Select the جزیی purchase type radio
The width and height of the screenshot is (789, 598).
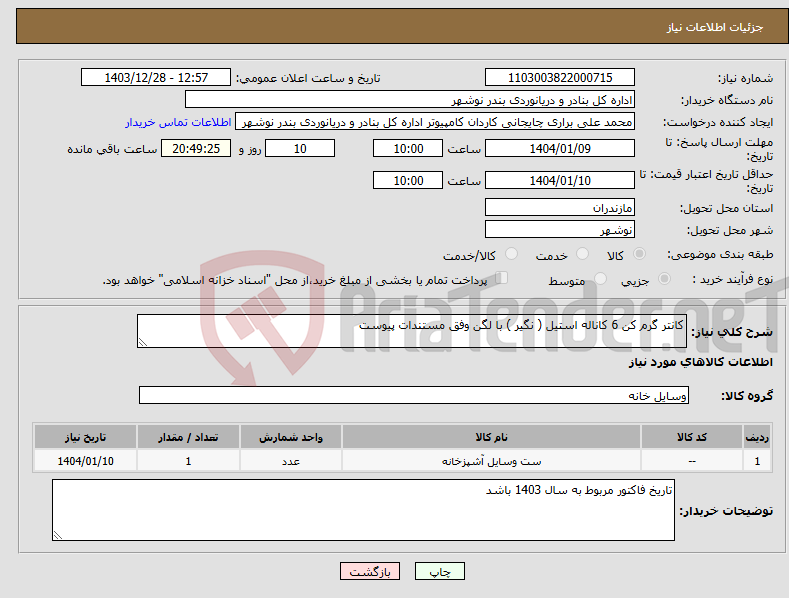(664, 279)
